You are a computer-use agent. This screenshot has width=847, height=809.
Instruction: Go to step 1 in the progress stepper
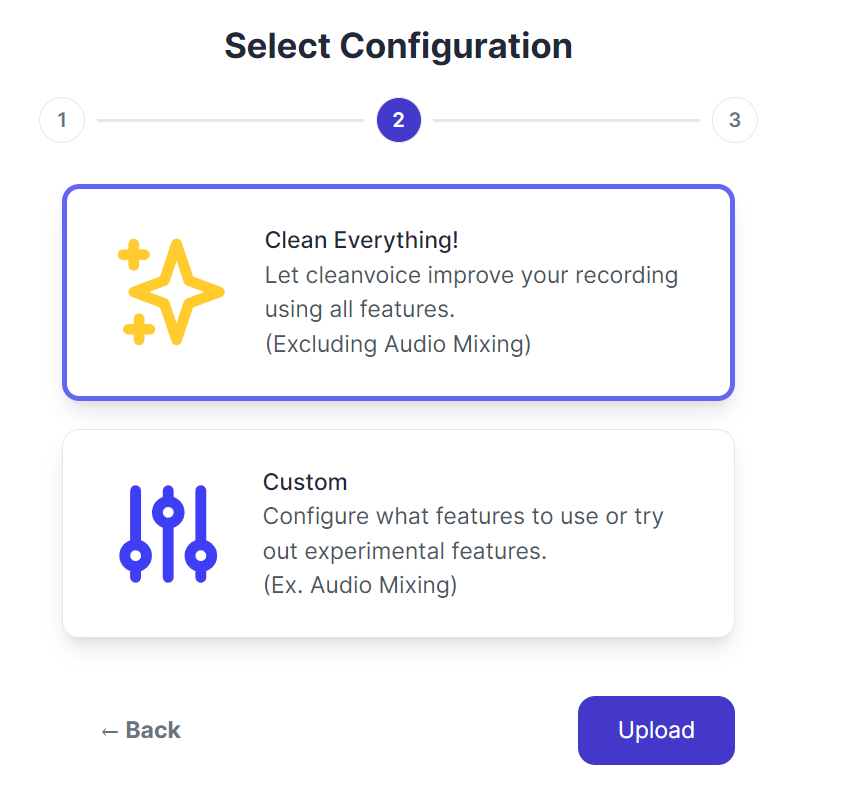pos(62,120)
